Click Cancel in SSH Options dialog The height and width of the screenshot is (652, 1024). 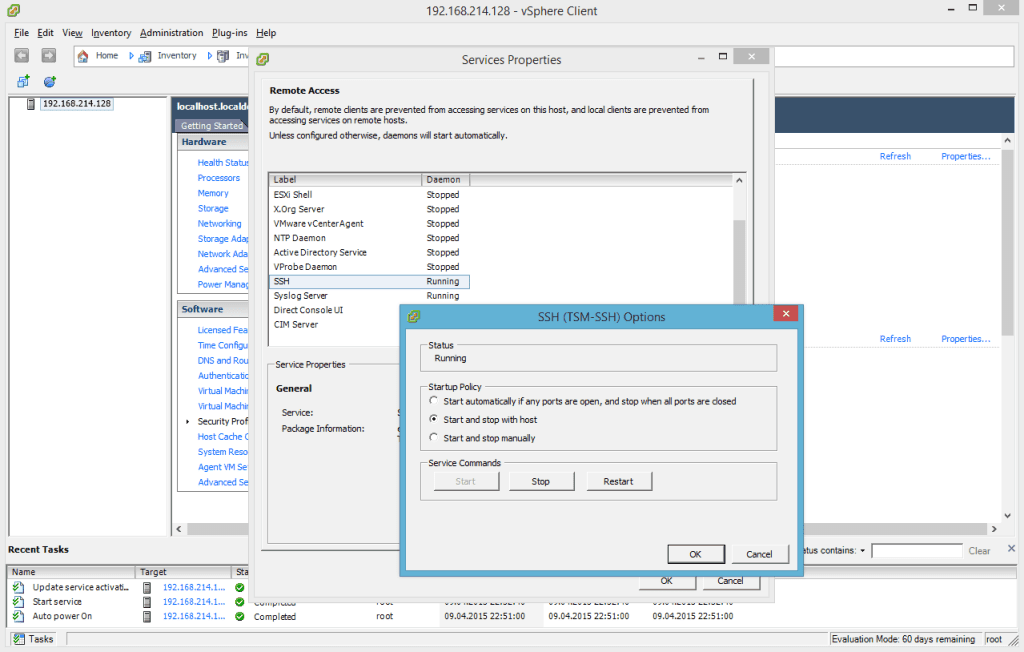tap(759, 554)
